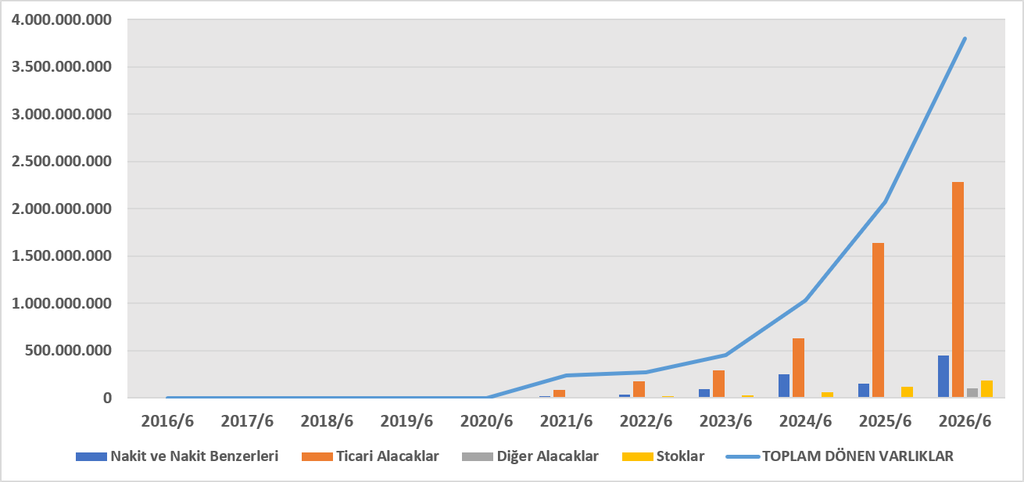Click the 1.000.000.000 y-axis value
The width and height of the screenshot is (1024, 482).
[x=61, y=304]
